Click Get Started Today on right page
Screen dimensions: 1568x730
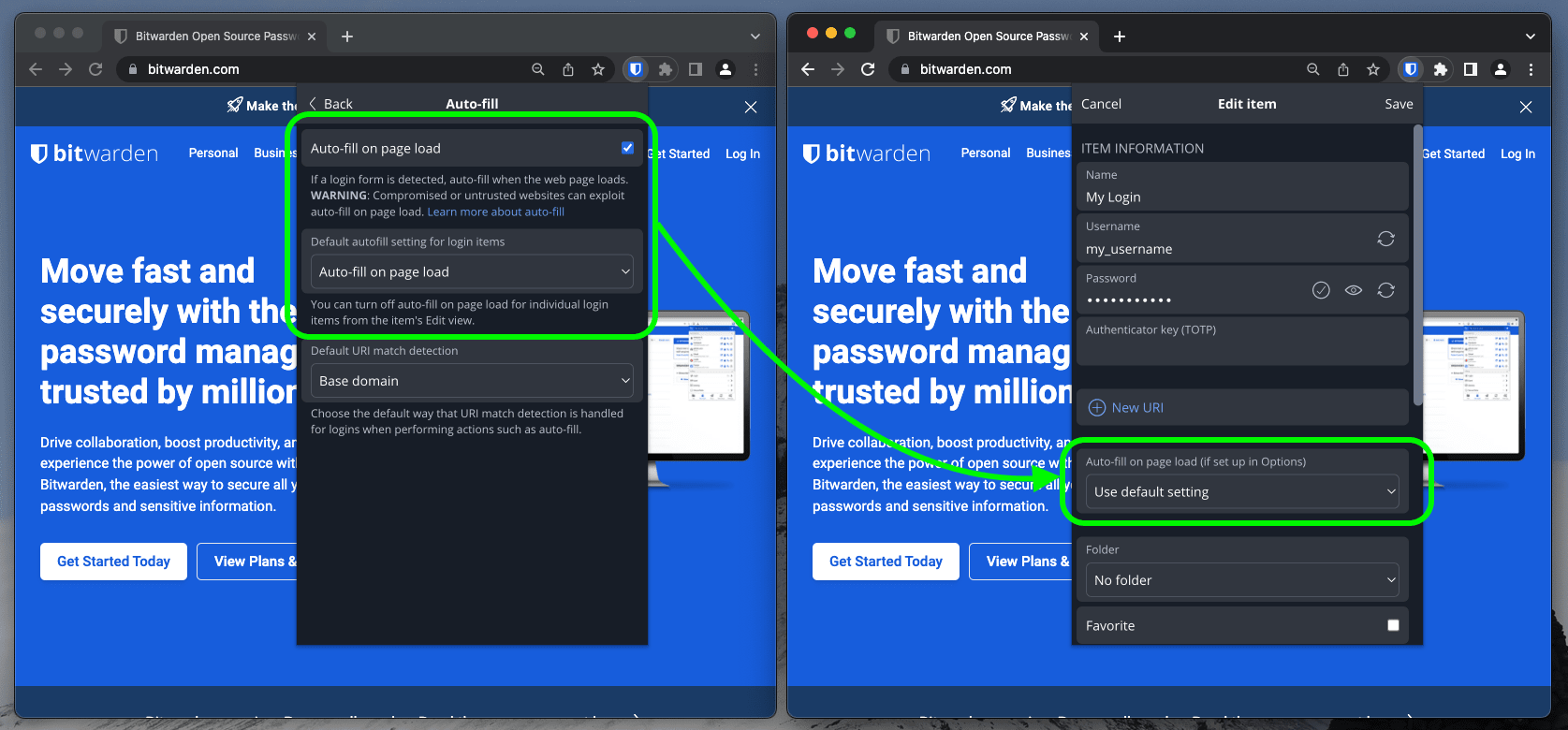pyautogui.click(x=886, y=562)
